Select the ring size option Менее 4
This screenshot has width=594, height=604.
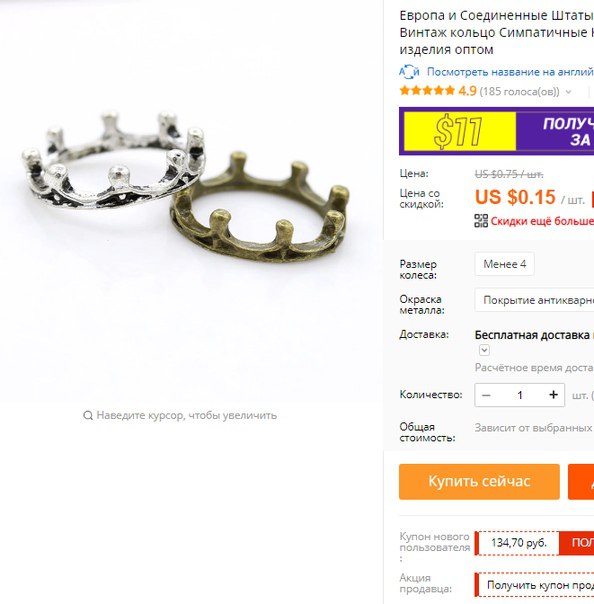pyautogui.click(x=504, y=264)
